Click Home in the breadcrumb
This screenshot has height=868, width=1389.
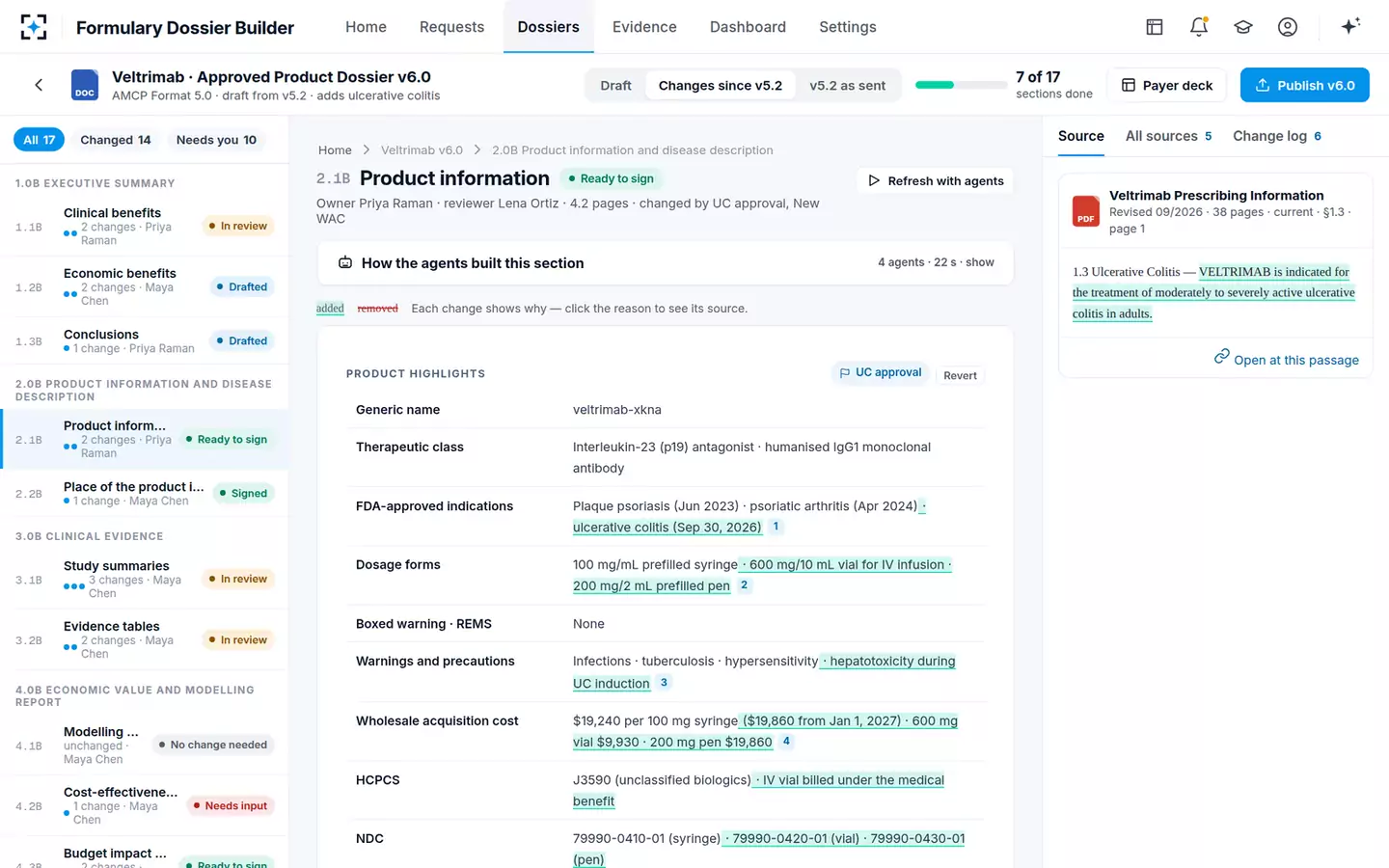click(335, 150)
